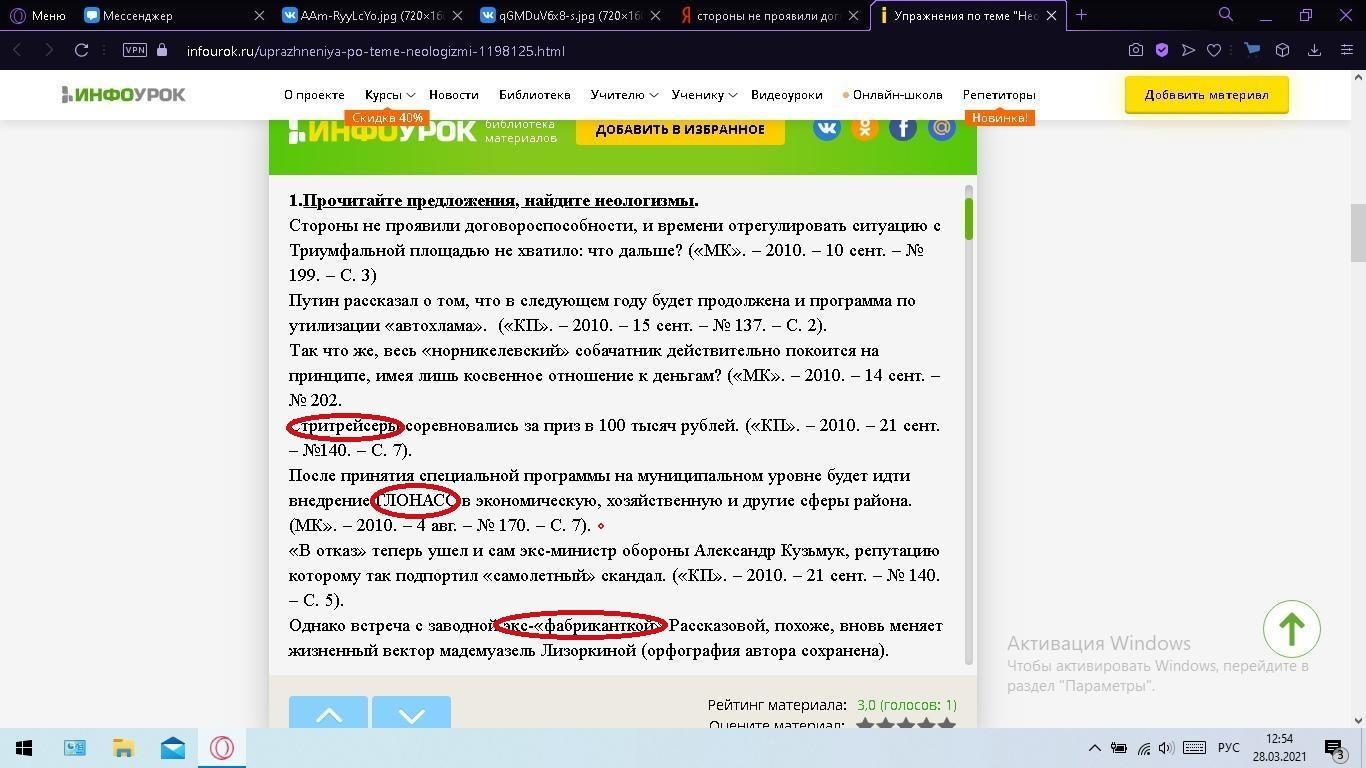This screenshot has width=1366, height=768.
Task: Open the Онлайн-школа link
Action: click(x=893, y=95)
